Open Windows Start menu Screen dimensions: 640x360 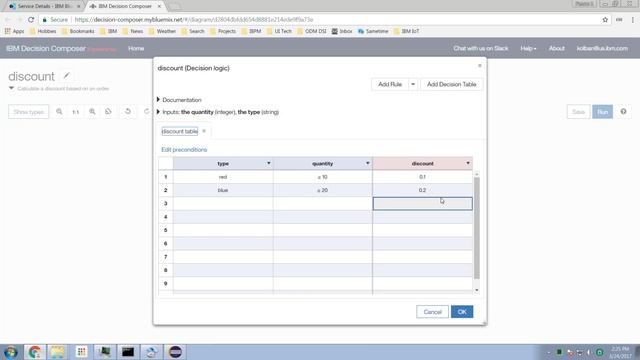pos(11,352)
